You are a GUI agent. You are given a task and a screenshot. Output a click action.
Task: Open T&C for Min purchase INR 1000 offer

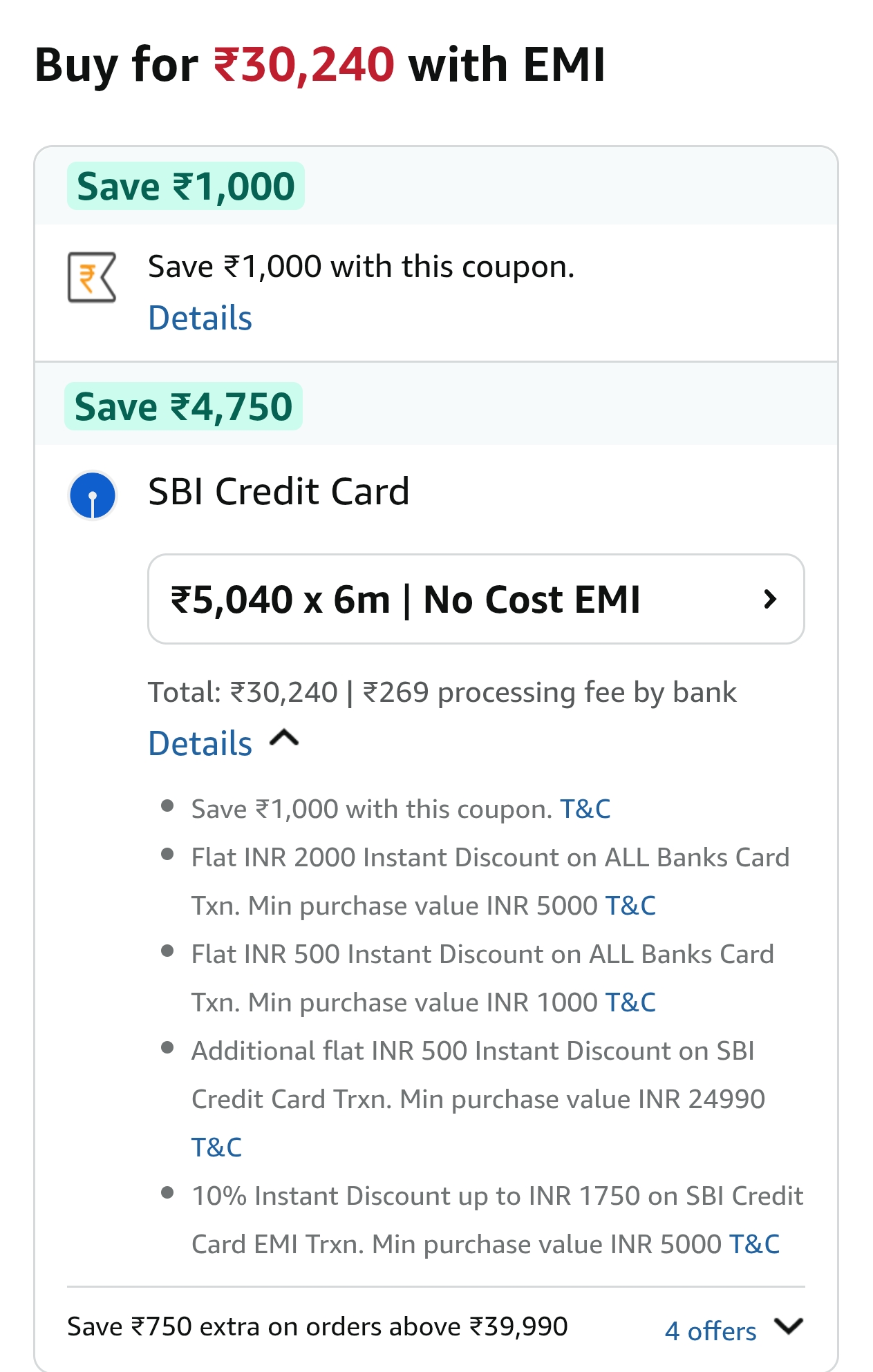pos(630,1002)
